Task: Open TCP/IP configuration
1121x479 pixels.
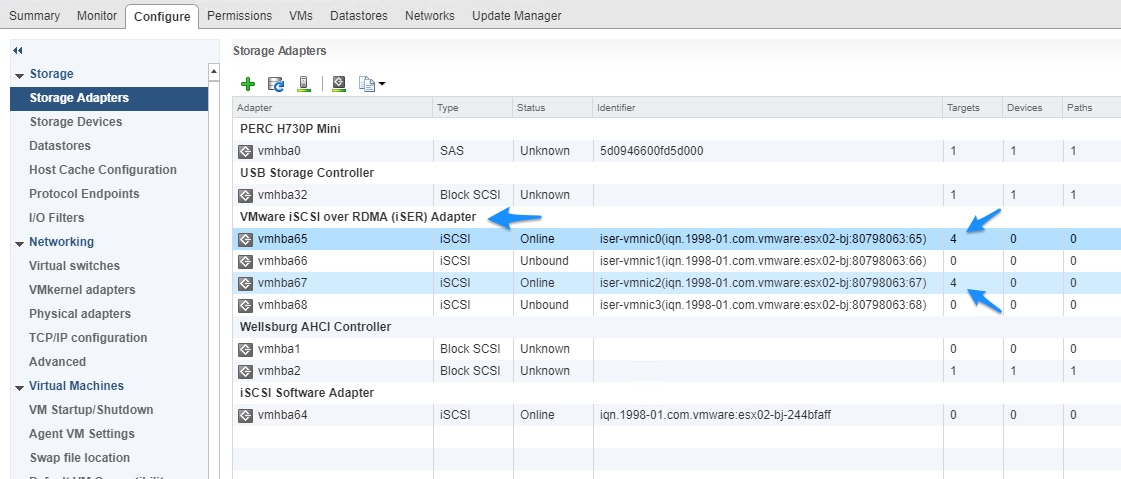Action: pos(88,337)
